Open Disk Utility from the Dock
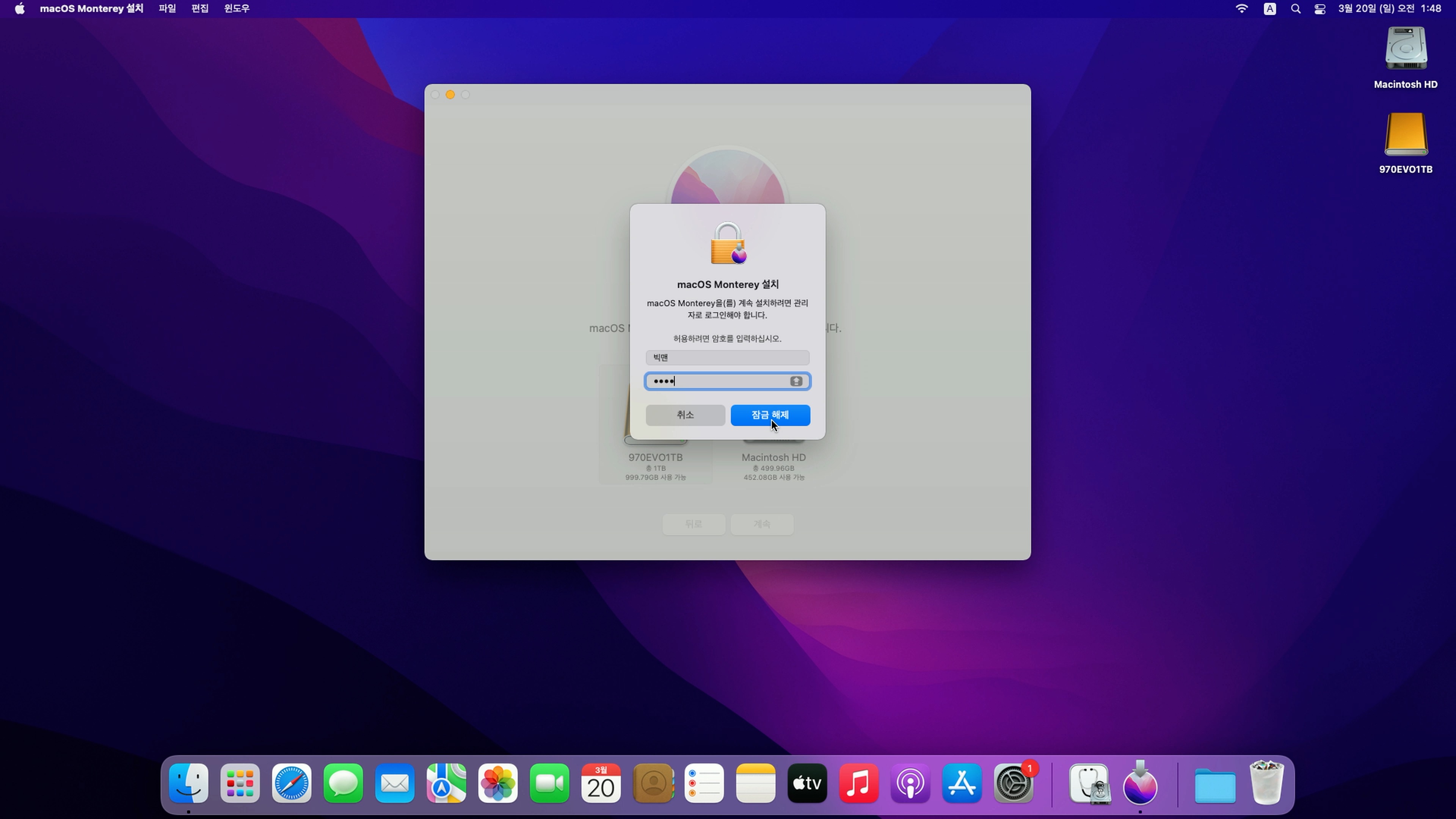The width and height of the screenshot is (1456, 819). (x=1089, y=783)
